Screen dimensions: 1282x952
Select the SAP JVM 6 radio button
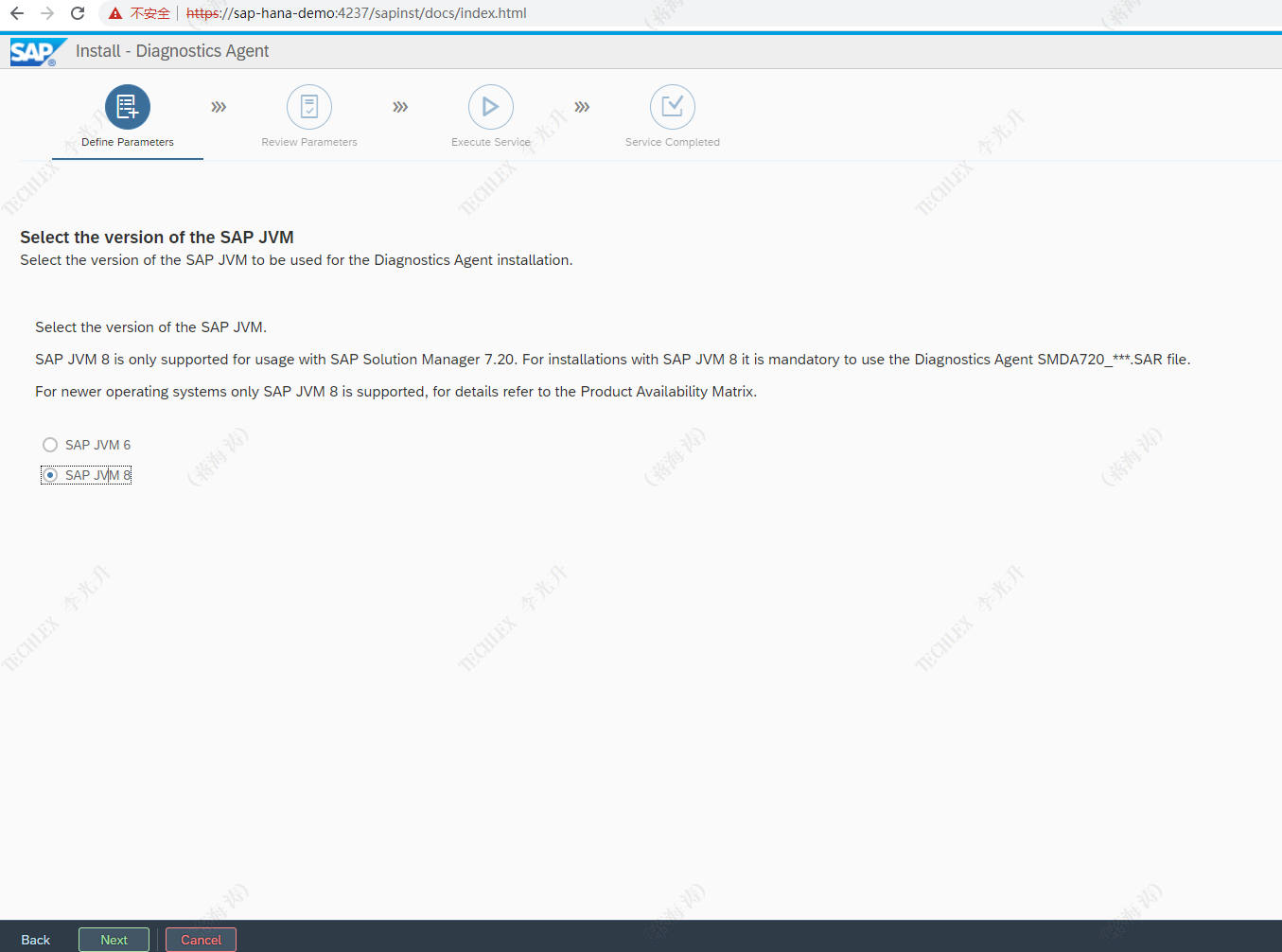(x=50, y=445)
